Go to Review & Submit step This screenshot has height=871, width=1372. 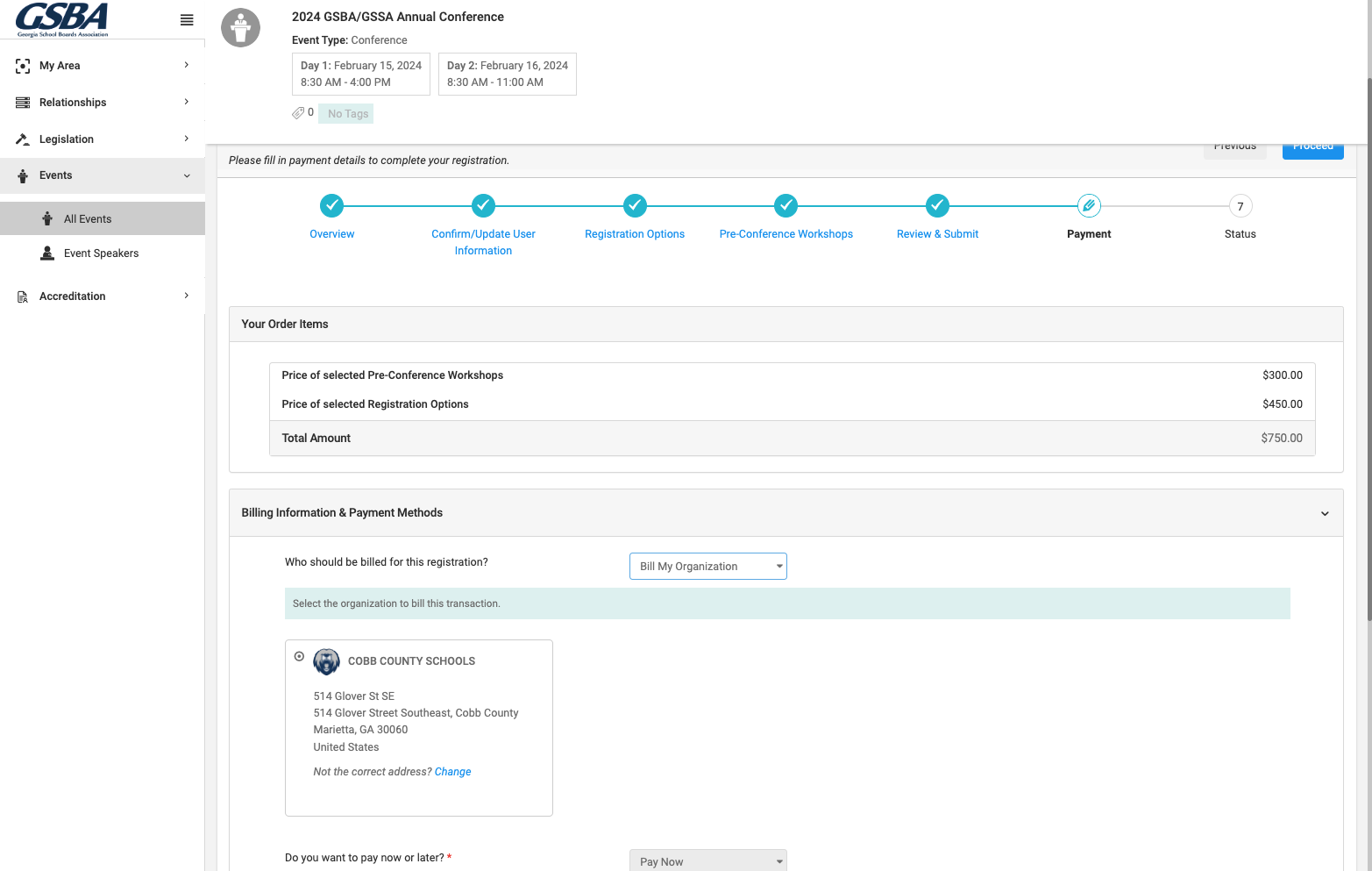click(x=937, y=234)
